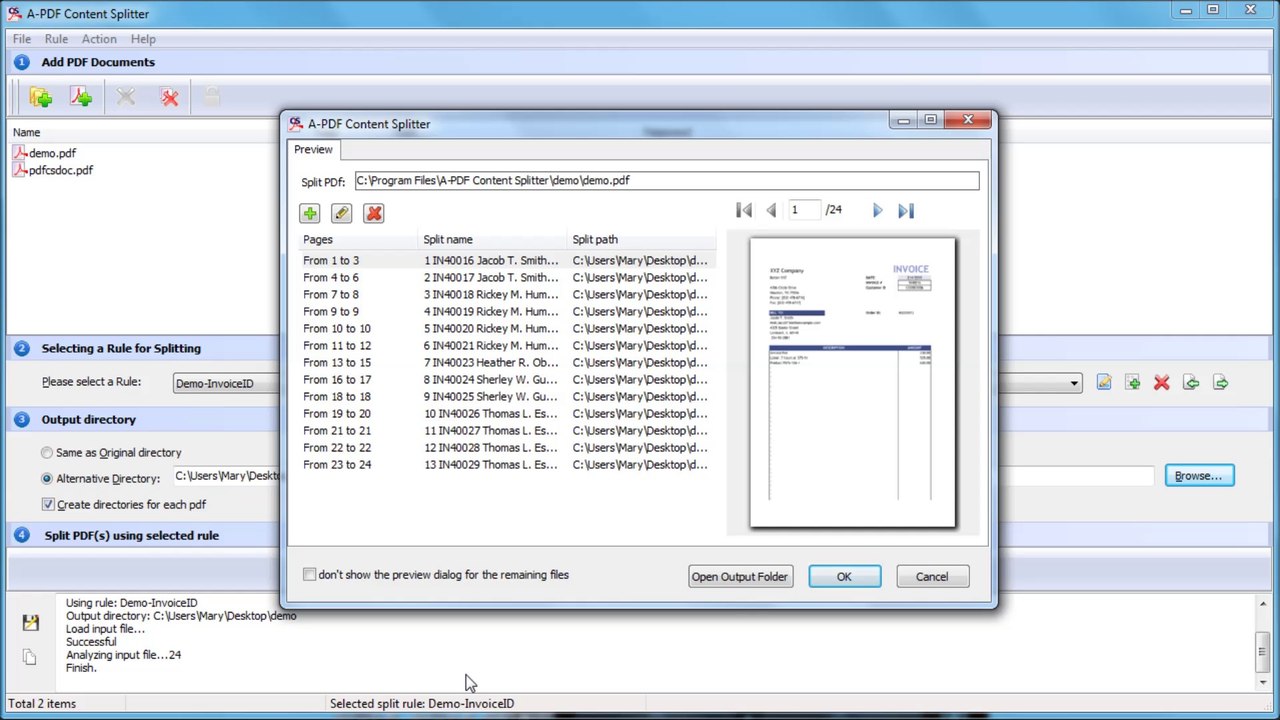Select the row From 11 to 12
The height and width of the screenshot is (720, 1280).
click(508, 345)
